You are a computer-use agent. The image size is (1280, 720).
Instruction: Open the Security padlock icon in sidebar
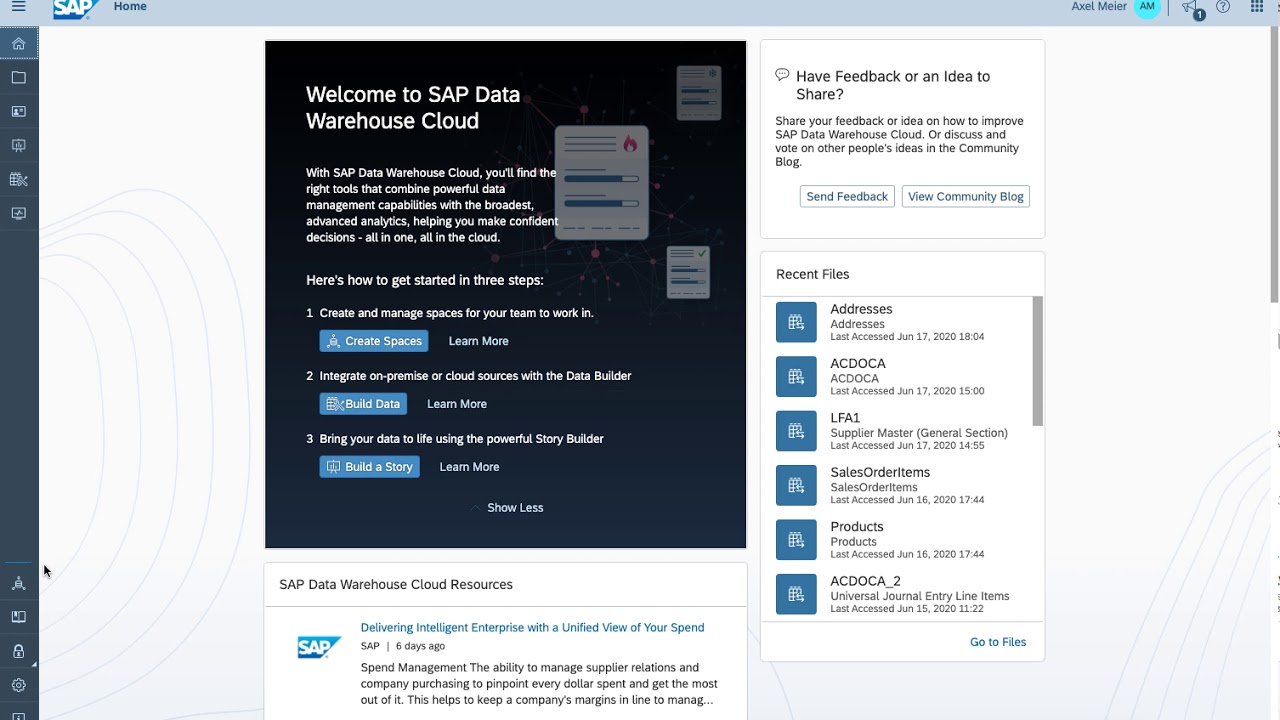click(18, 651)
